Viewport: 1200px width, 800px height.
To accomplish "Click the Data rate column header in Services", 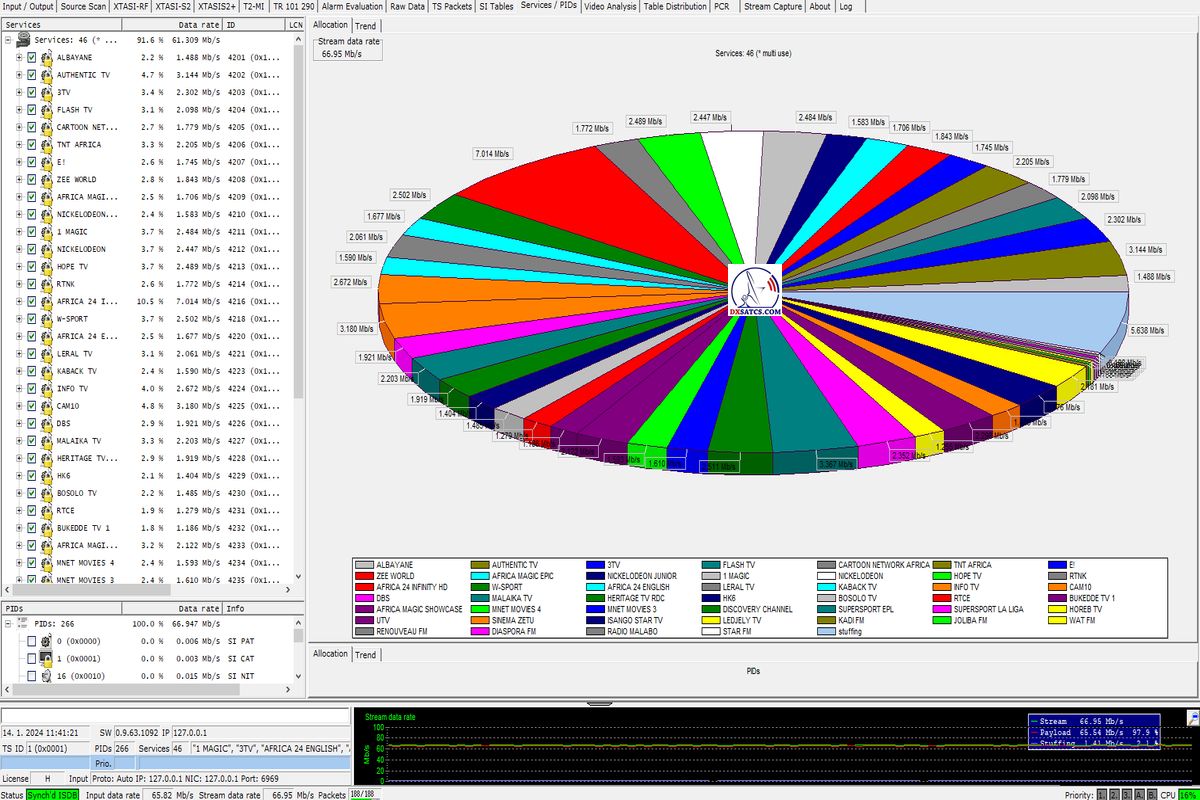I will pos(201,23).
